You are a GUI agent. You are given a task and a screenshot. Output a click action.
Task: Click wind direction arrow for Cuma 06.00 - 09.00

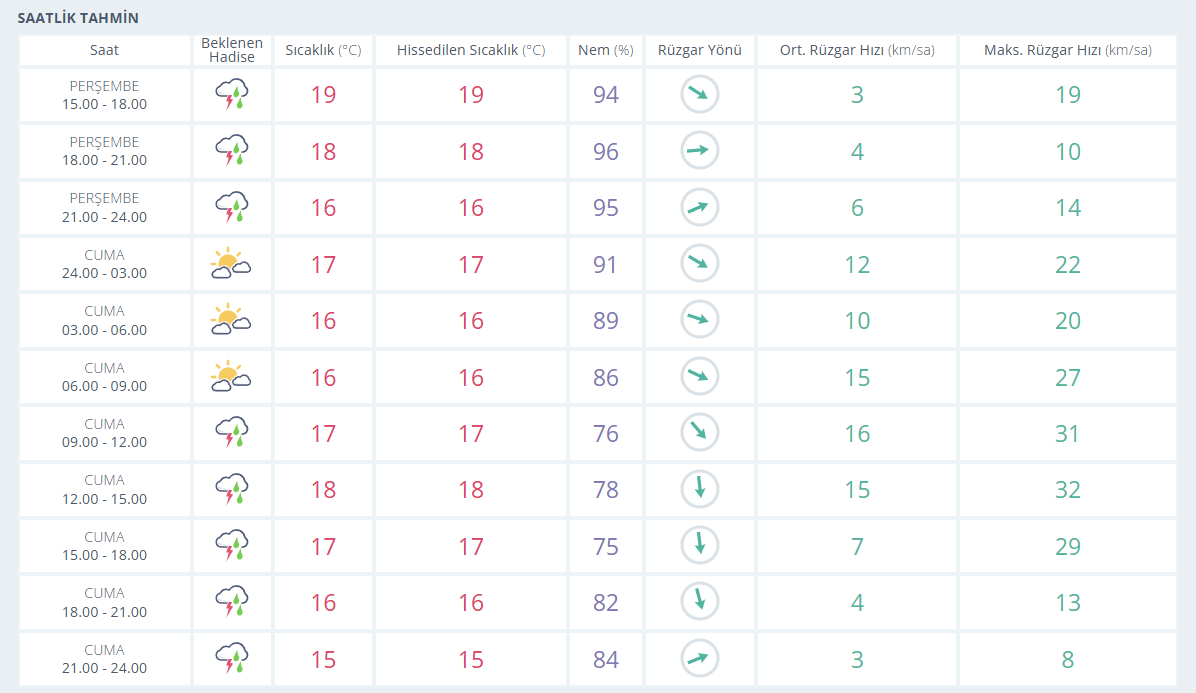(699, 376)
